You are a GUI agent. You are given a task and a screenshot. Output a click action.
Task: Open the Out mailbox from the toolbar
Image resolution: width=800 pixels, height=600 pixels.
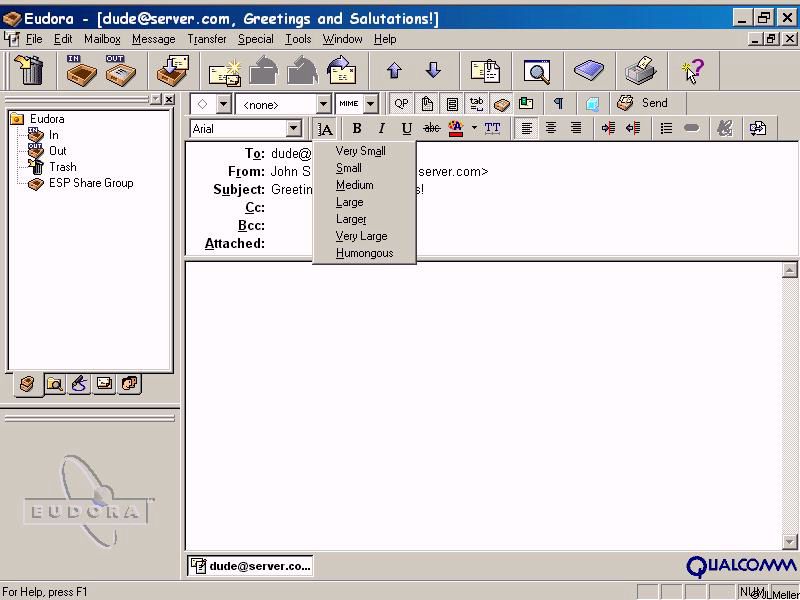(120, 70)
